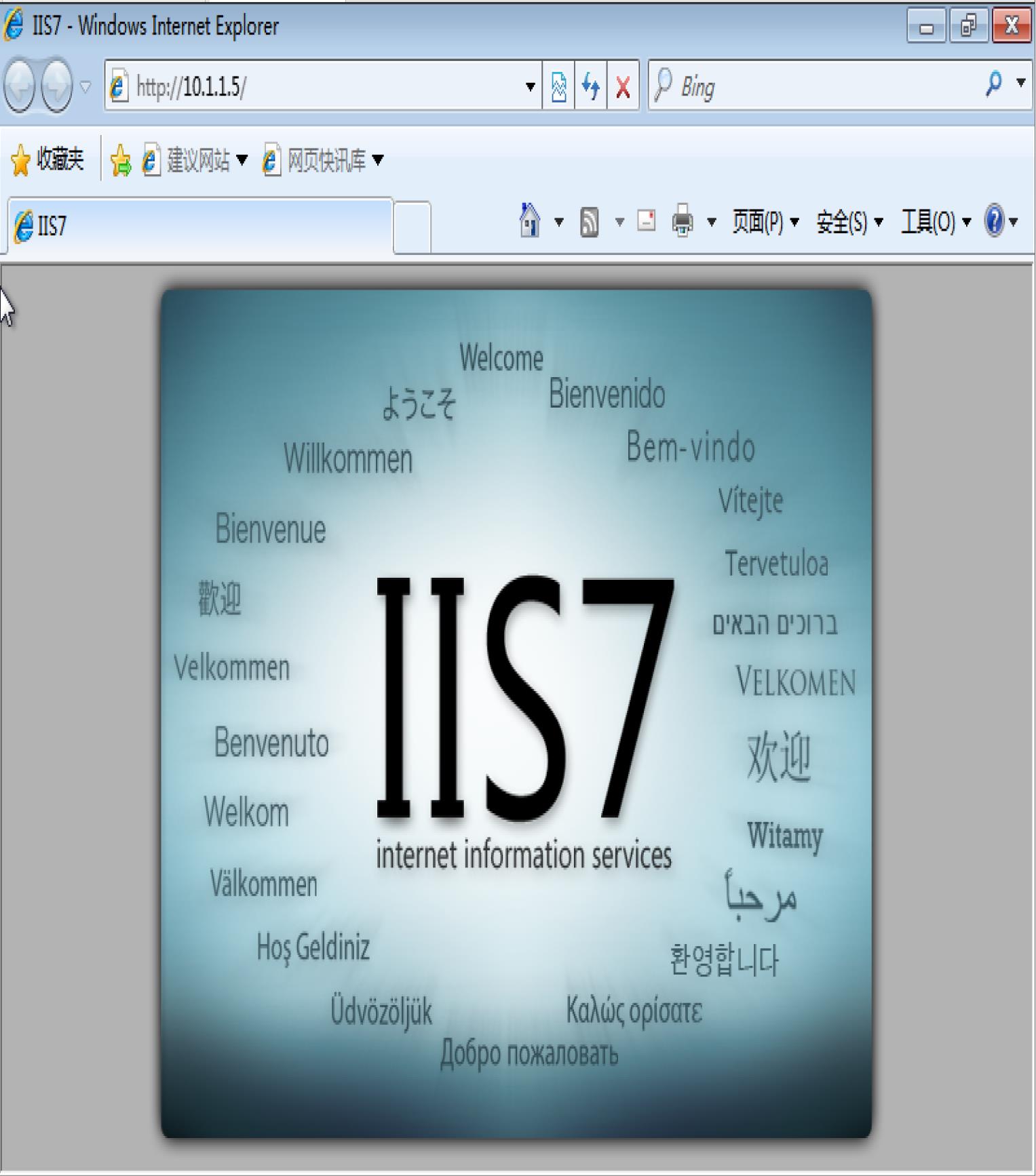
Task: Expand the address bar URL history dropdown
Action: [x=531, y=87]
